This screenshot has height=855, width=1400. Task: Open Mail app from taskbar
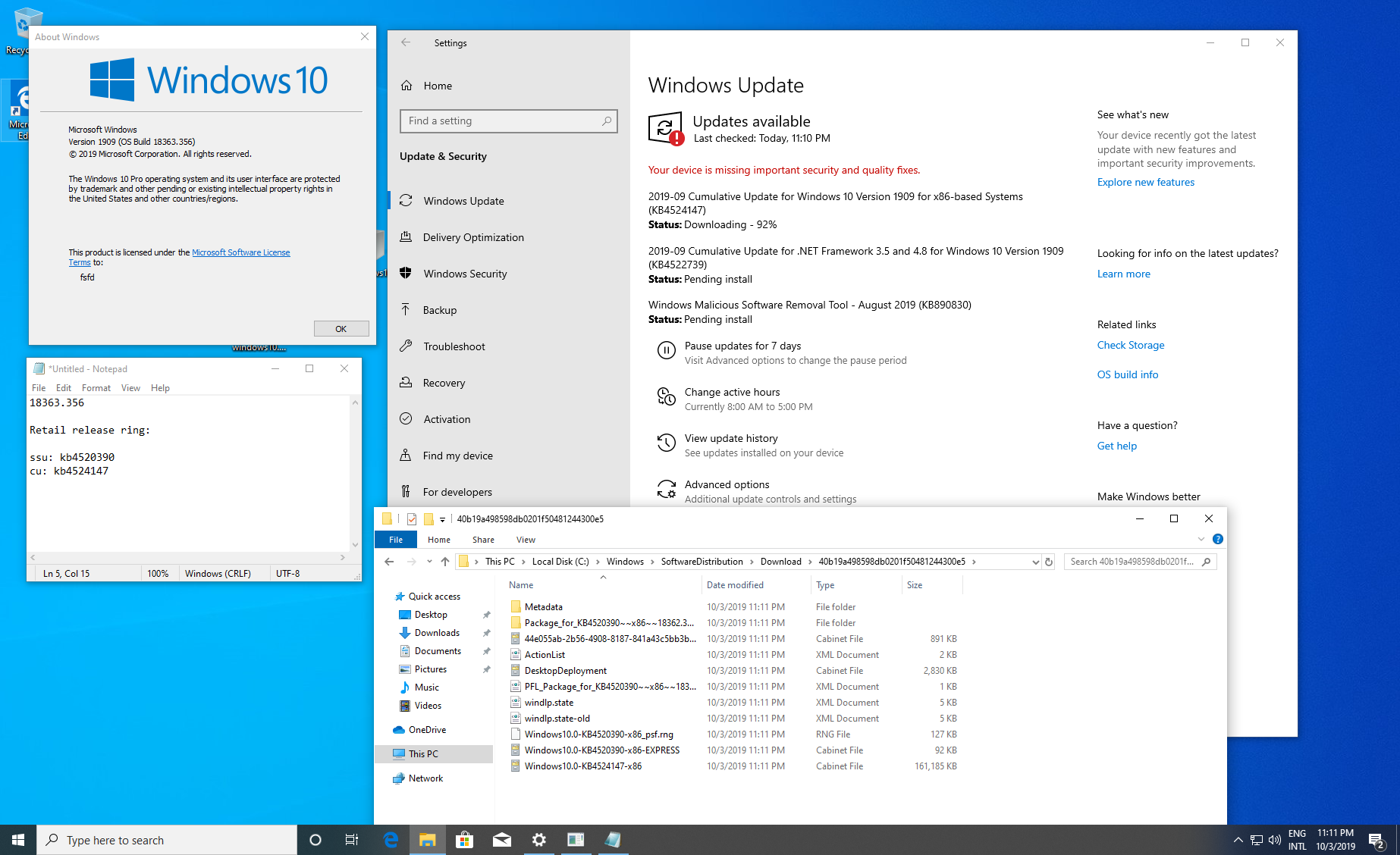point(502,840)
